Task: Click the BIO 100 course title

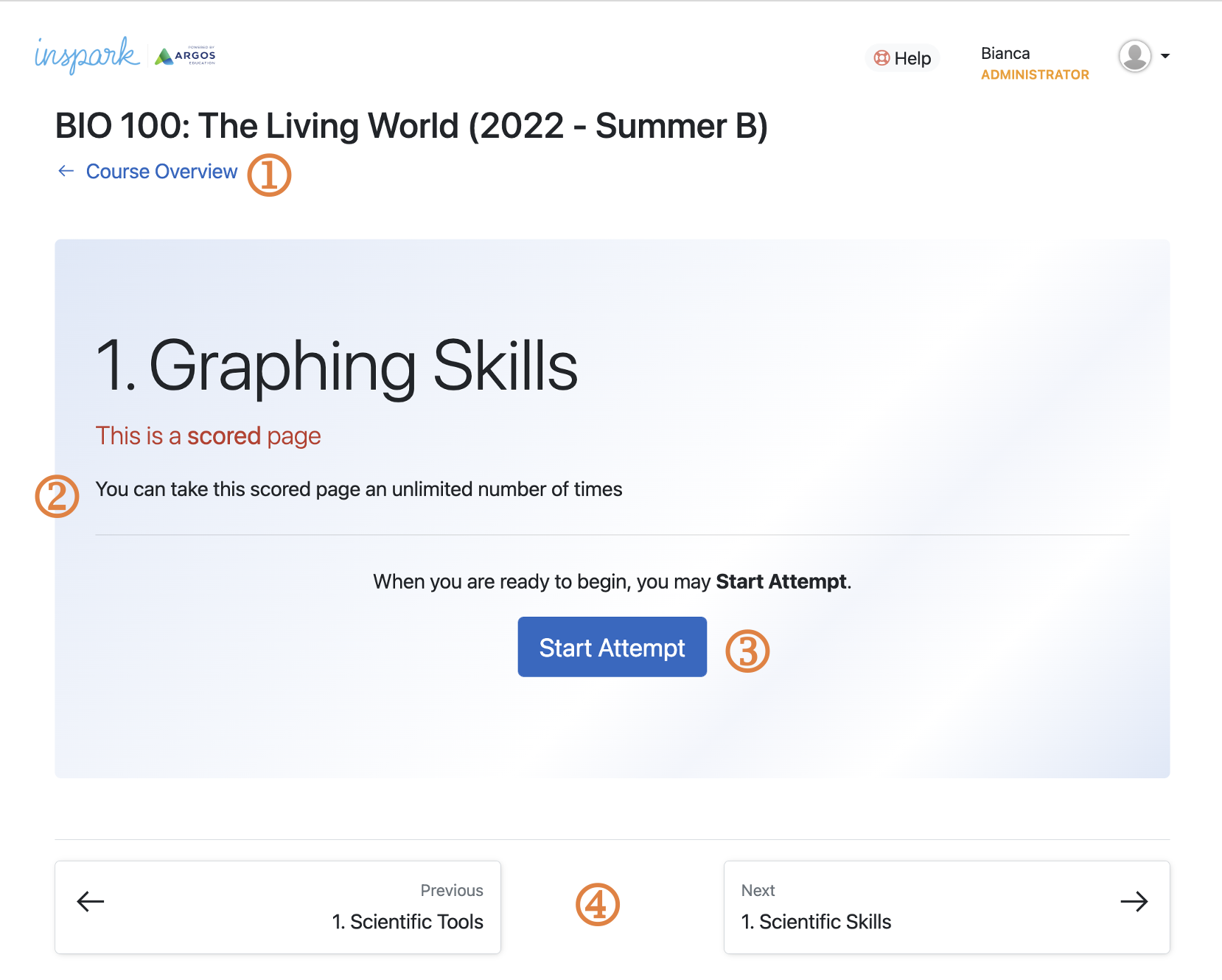Action: (411, 125)
